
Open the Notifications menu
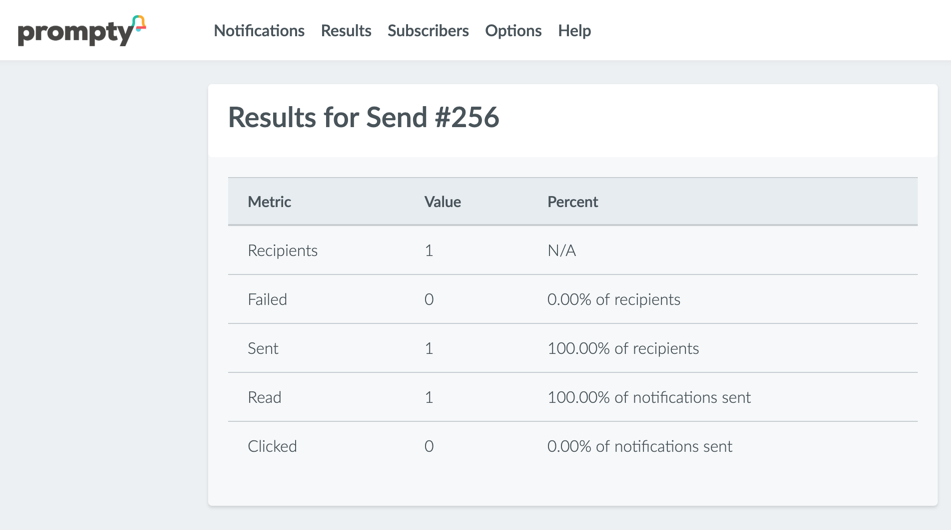(x=259, y=31)
